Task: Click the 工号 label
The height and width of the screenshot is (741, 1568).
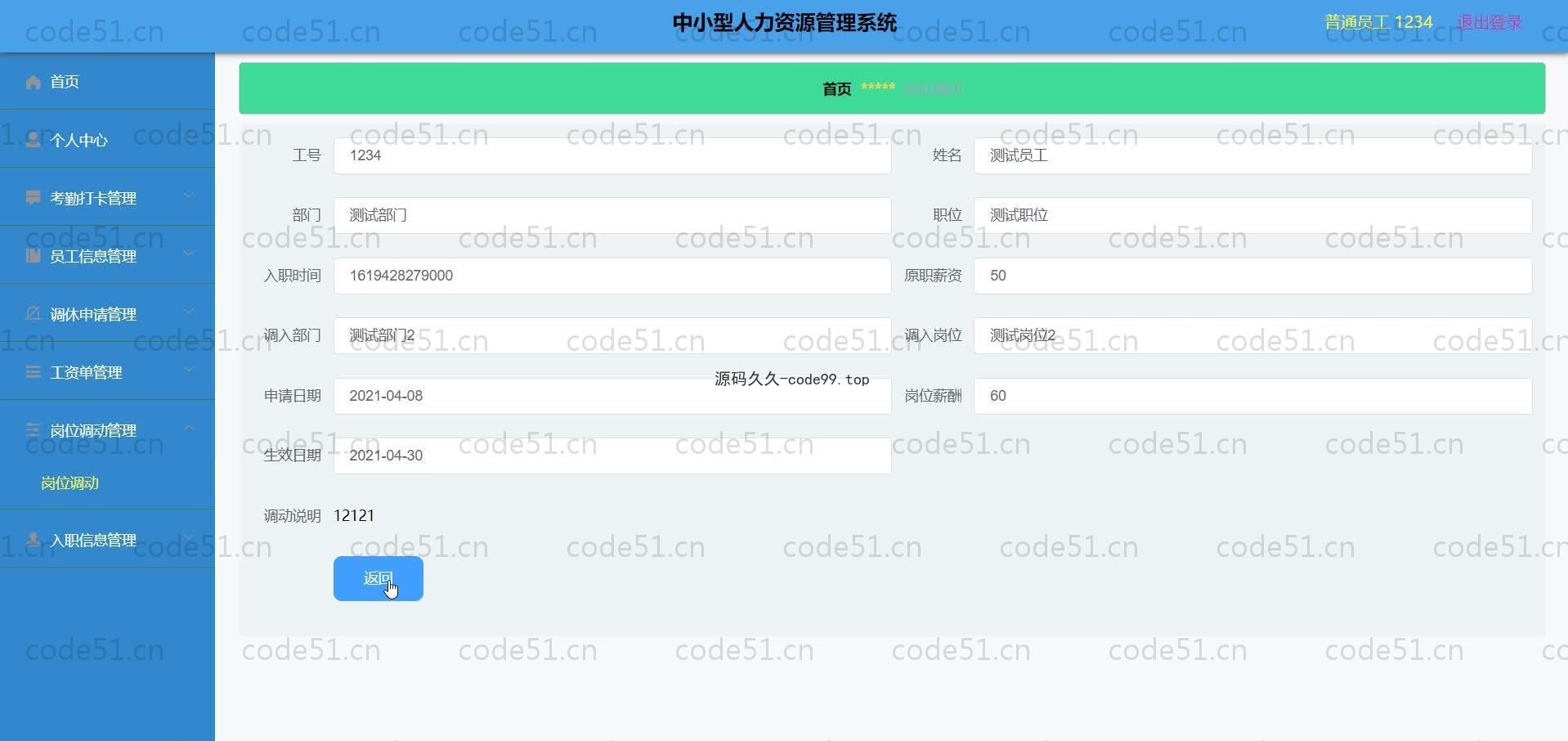Action: click(x=307, y=155)
